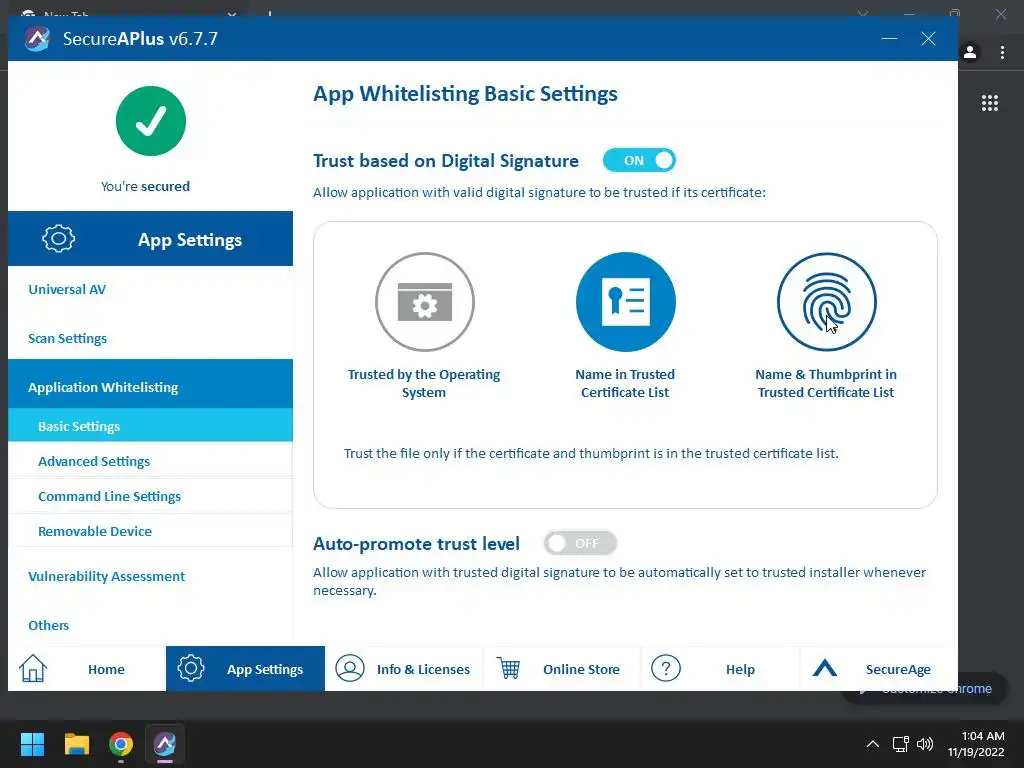1024x768 pixels.
Task: Open the Online Store tab label
Action: 581,669
